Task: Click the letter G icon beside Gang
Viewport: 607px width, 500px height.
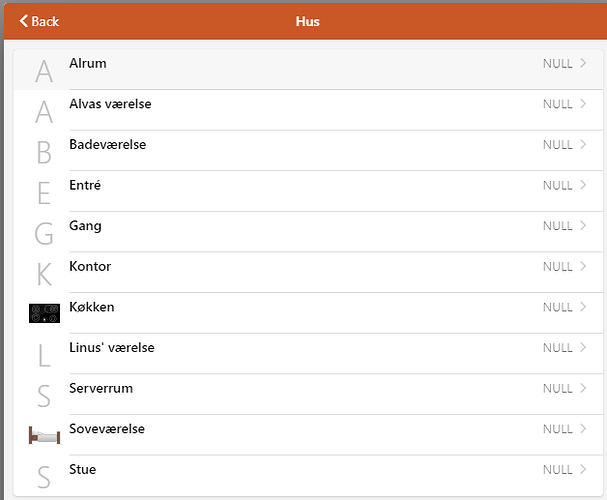Action: pyautogui.click(x=44, y=234)
